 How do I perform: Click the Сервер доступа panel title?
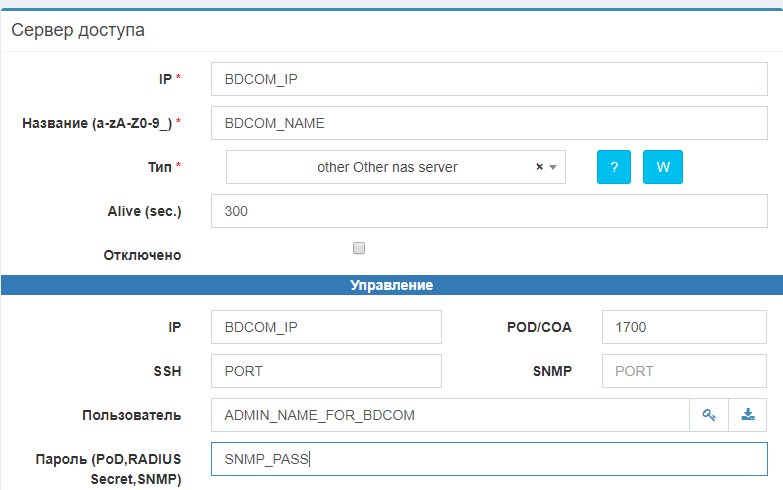pos(78,30)
